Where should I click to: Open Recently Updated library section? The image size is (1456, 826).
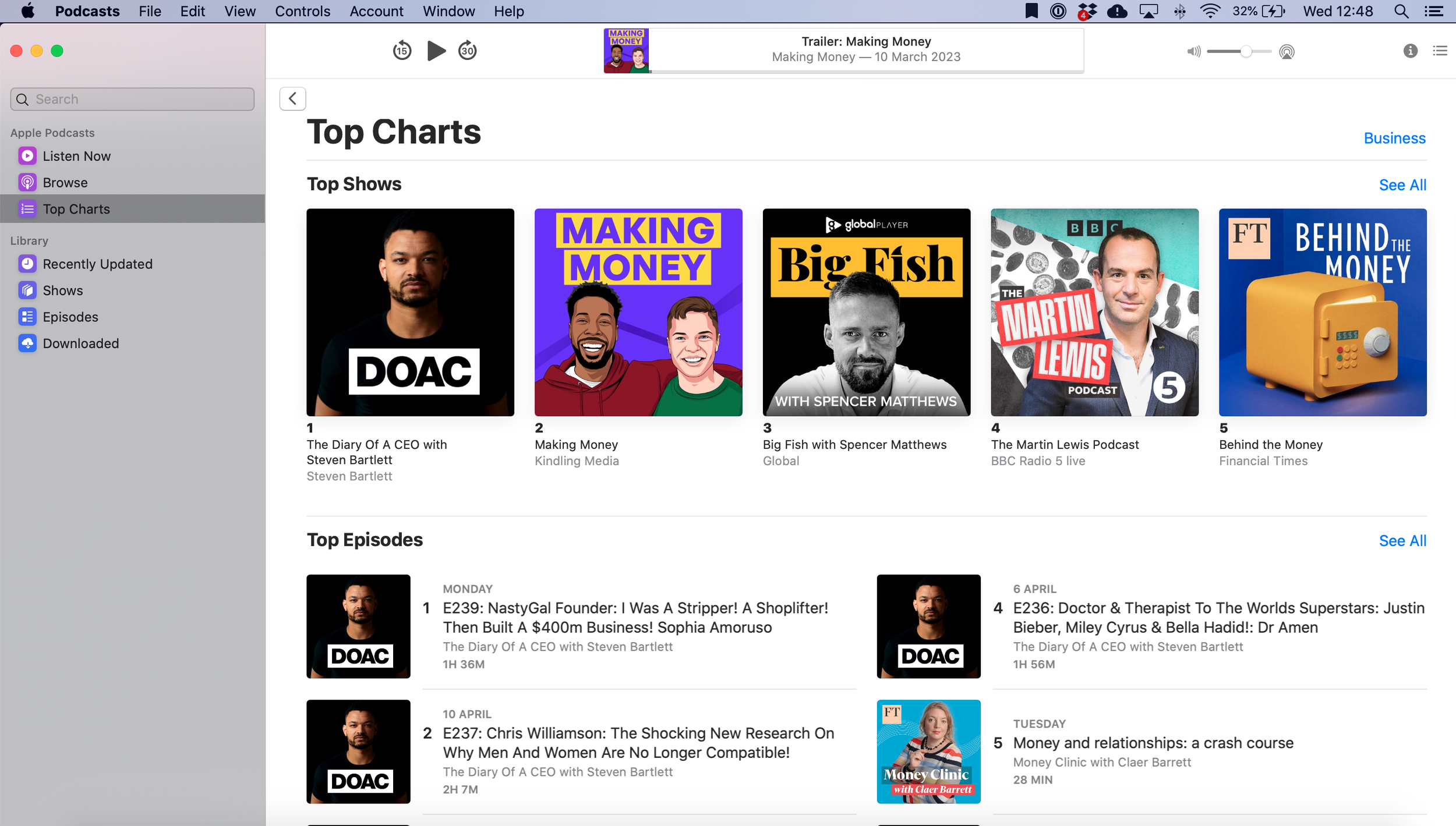pyautogui.click(x=97, y=264)
